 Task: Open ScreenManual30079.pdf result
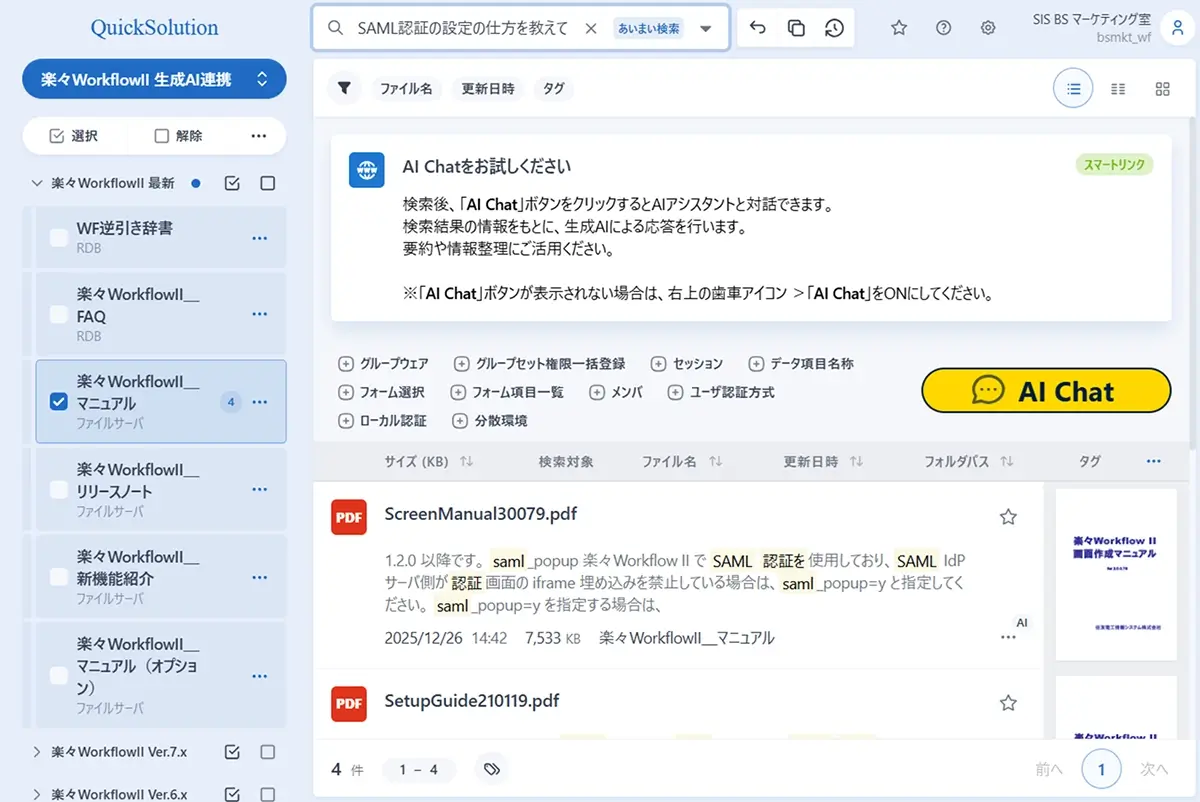481,514
